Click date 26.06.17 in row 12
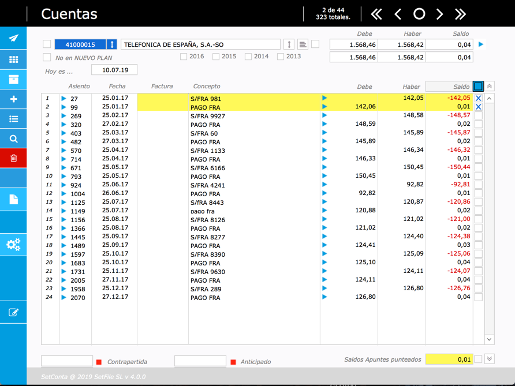This screenshot has height=386, width=516. [115, 193]
